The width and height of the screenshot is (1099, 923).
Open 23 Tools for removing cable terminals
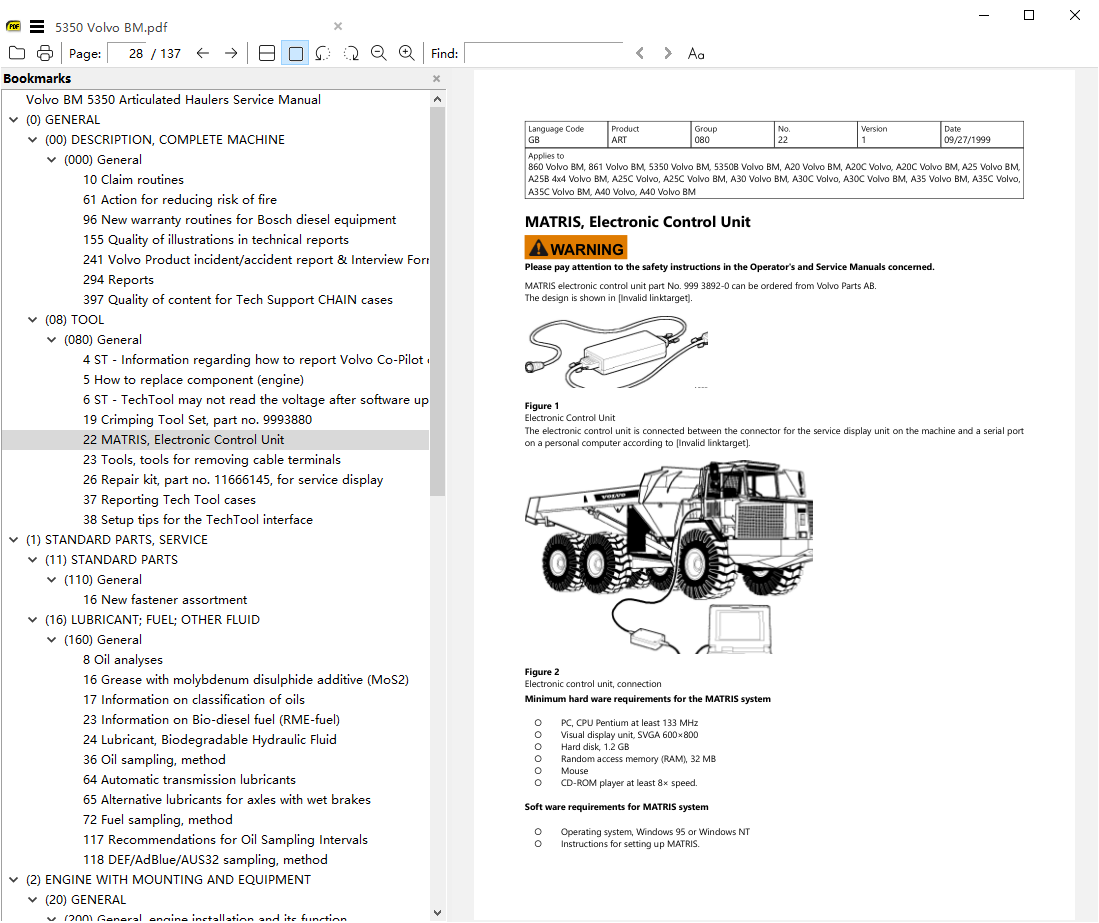pyautogui.click(x=212, y=460)
